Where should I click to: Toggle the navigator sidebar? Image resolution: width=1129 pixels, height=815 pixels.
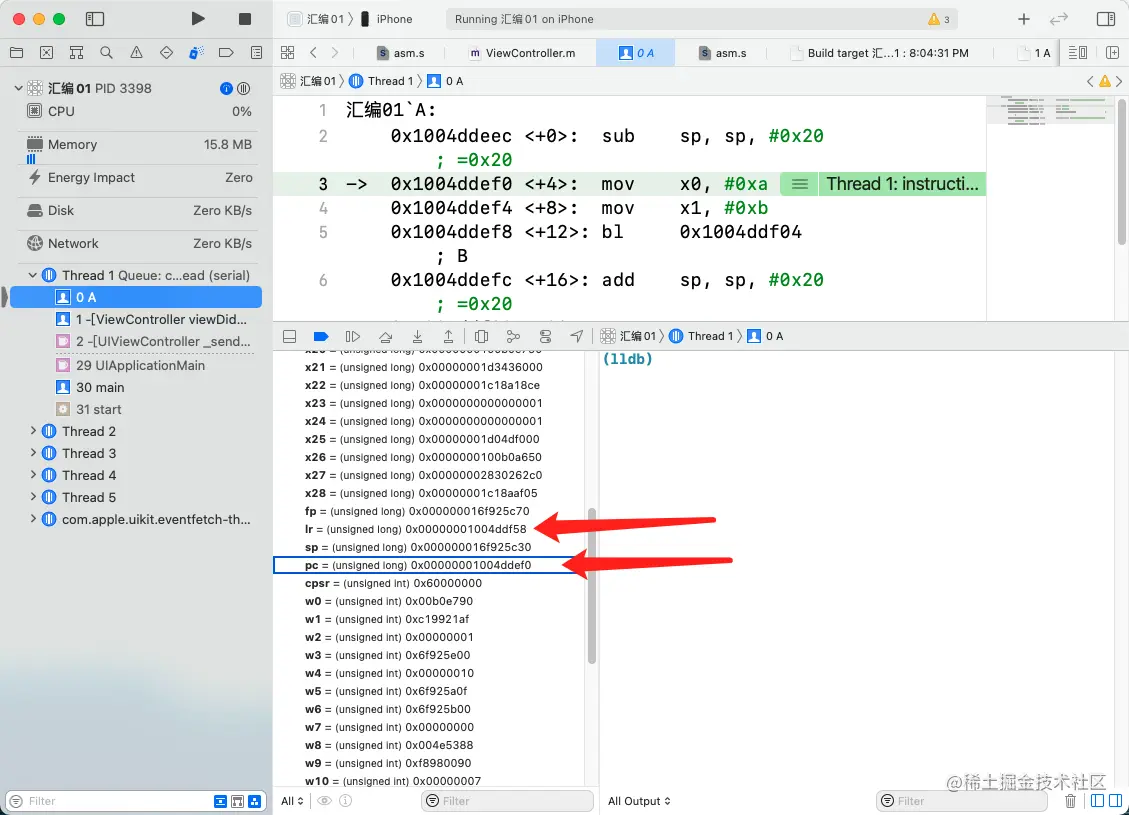coord(95,19)
